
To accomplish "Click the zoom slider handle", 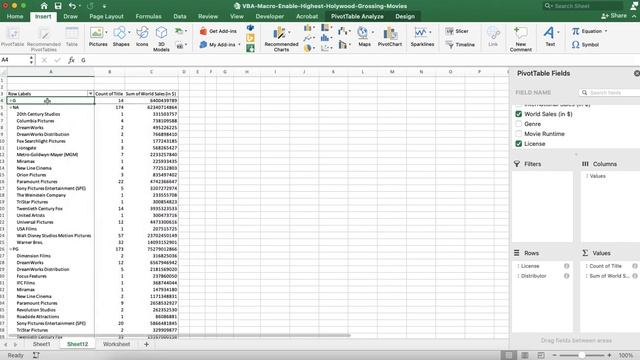I will click(x=582, y=356).
